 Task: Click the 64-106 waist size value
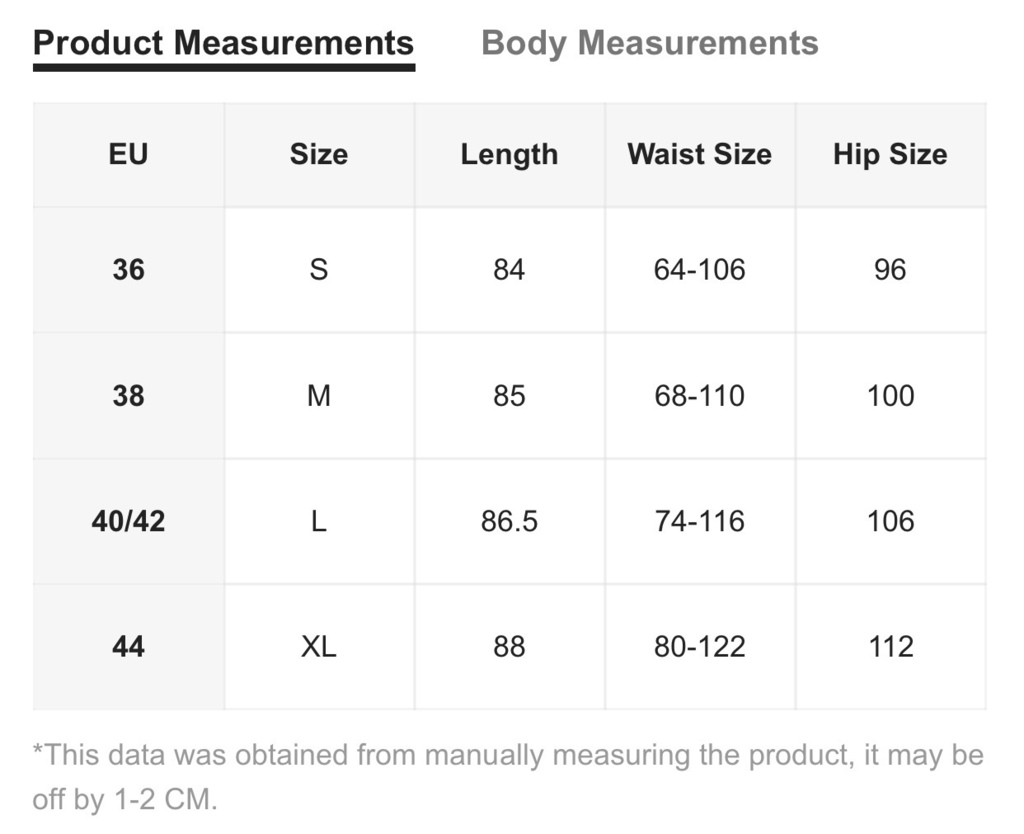pyautogui.click(x=699, y=270)
